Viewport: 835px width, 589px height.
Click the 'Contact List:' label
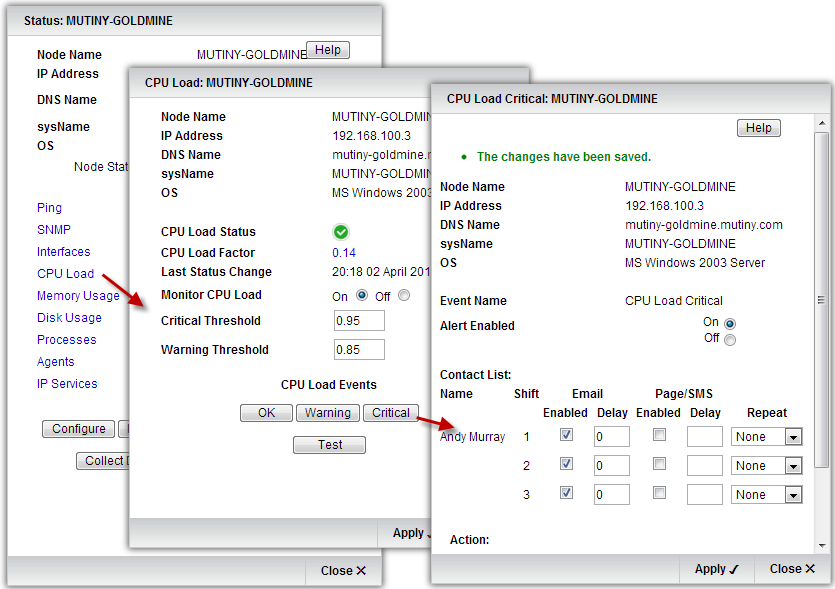476,375
